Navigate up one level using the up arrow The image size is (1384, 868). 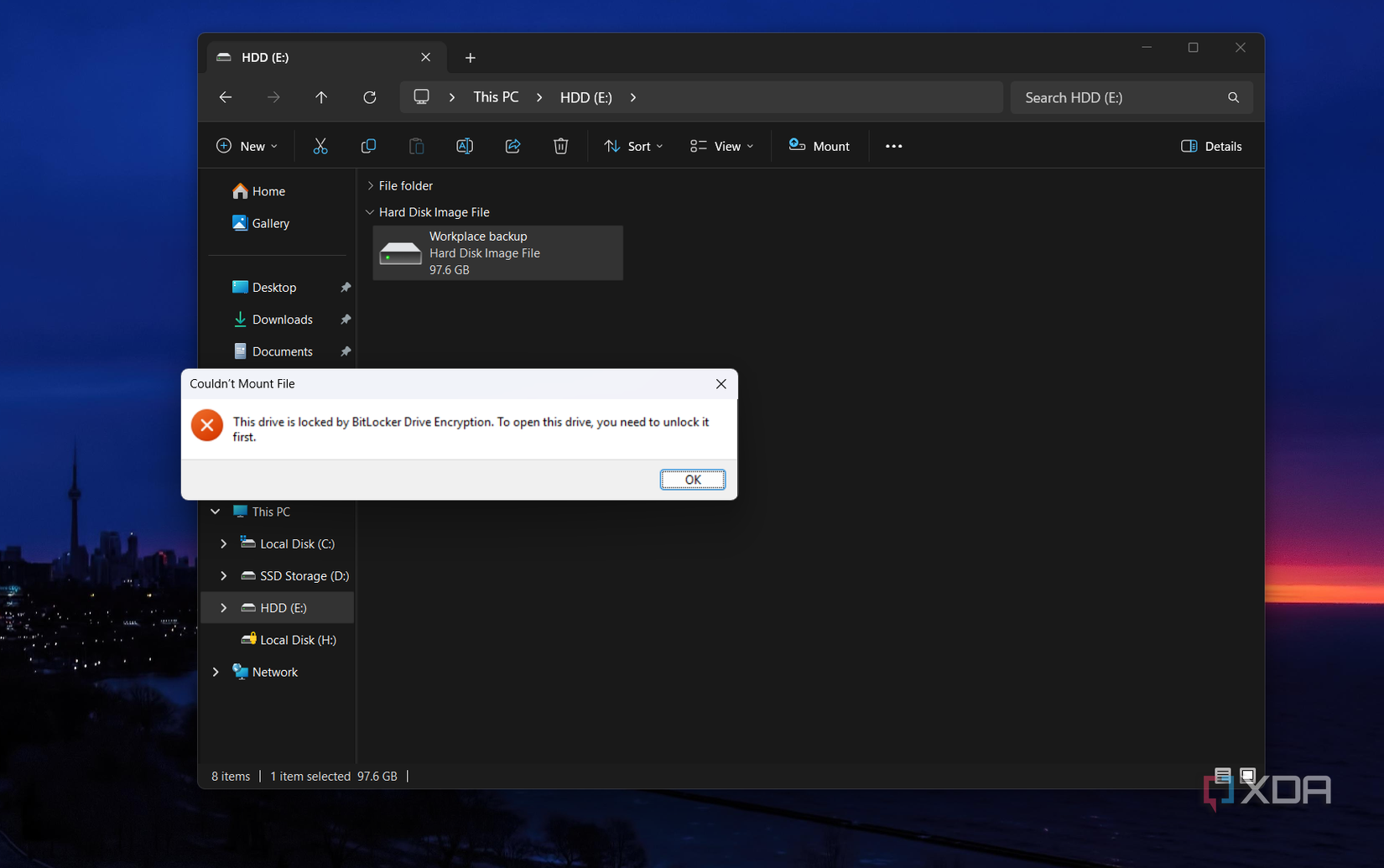coord(321,96)
